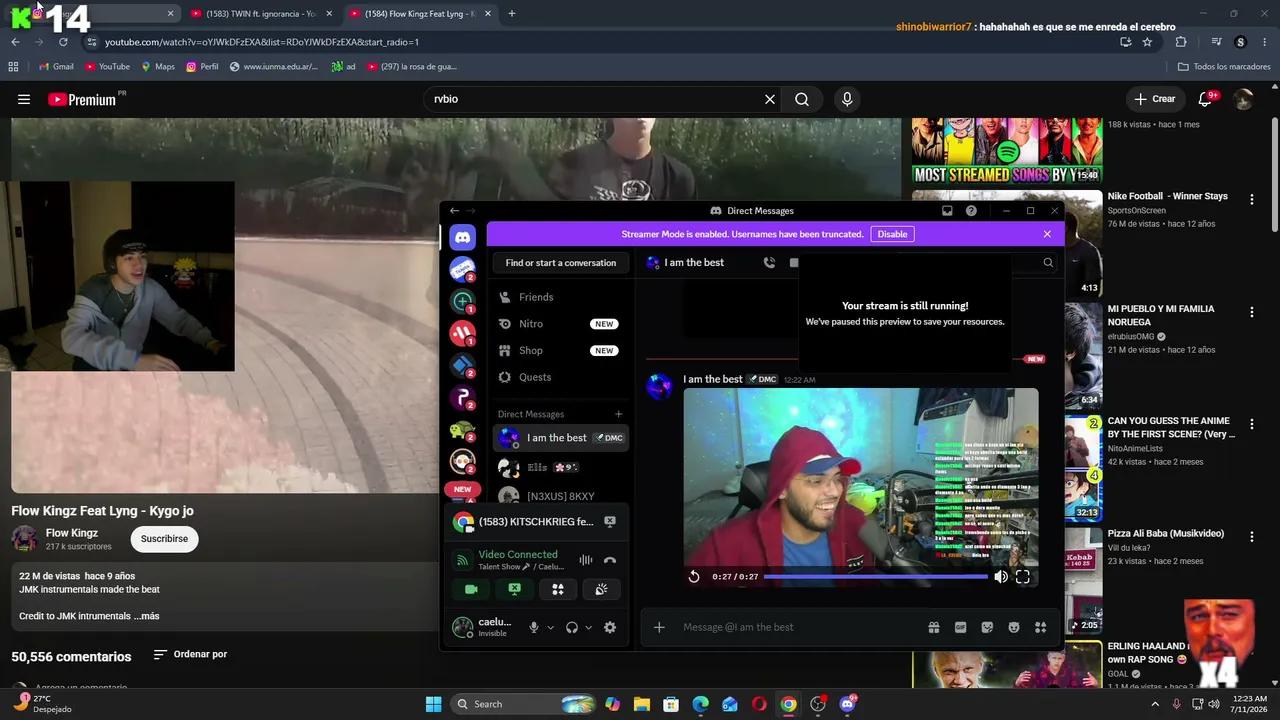The image size is (1280, 720).
Task: Switch to the TWIN ft. ignorancia tab
Action: tap(260, 14)
